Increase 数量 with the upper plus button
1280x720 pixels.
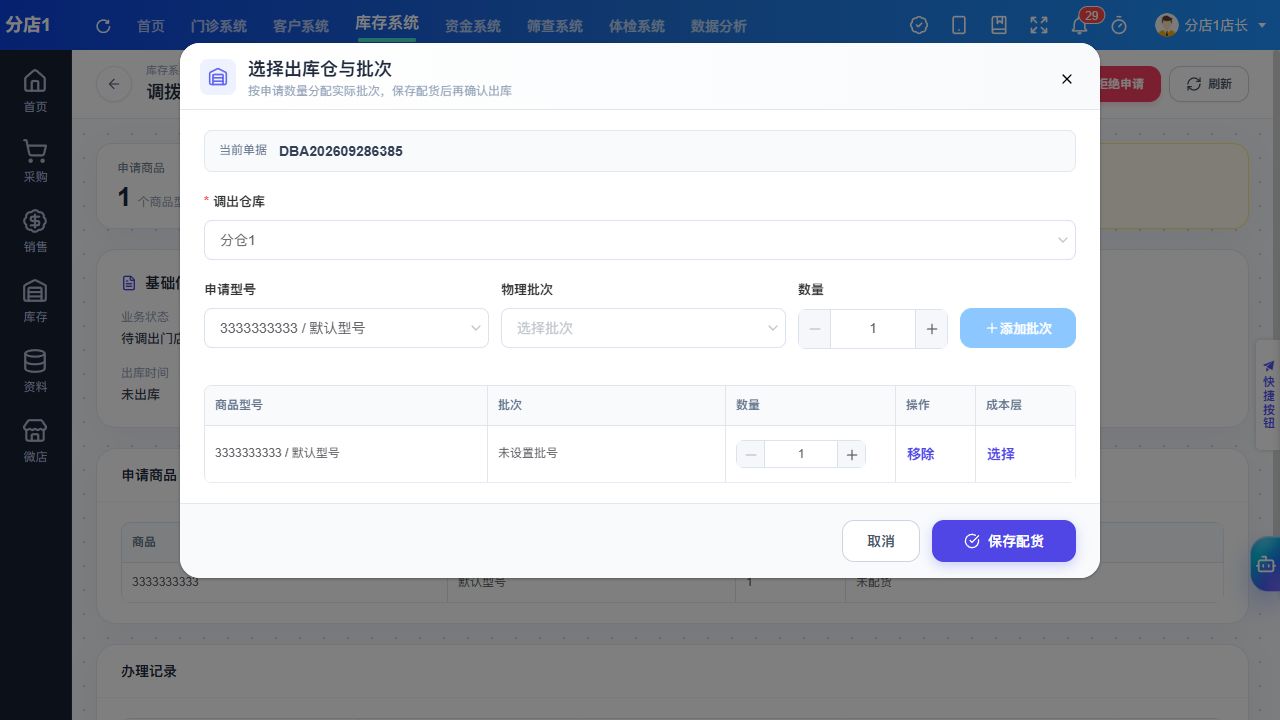pos(931,328)
